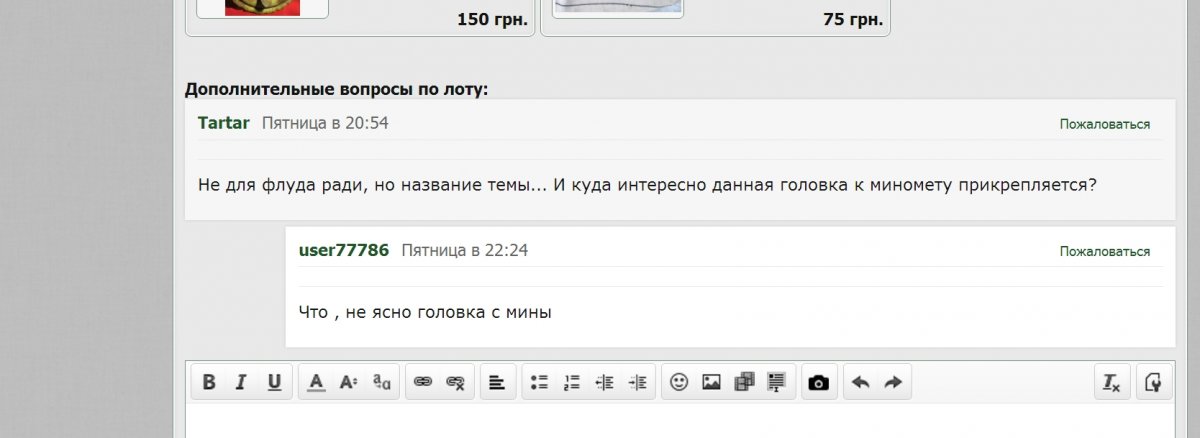Report user77786's reply via Пожаловаться

[x=1105, y=251]
